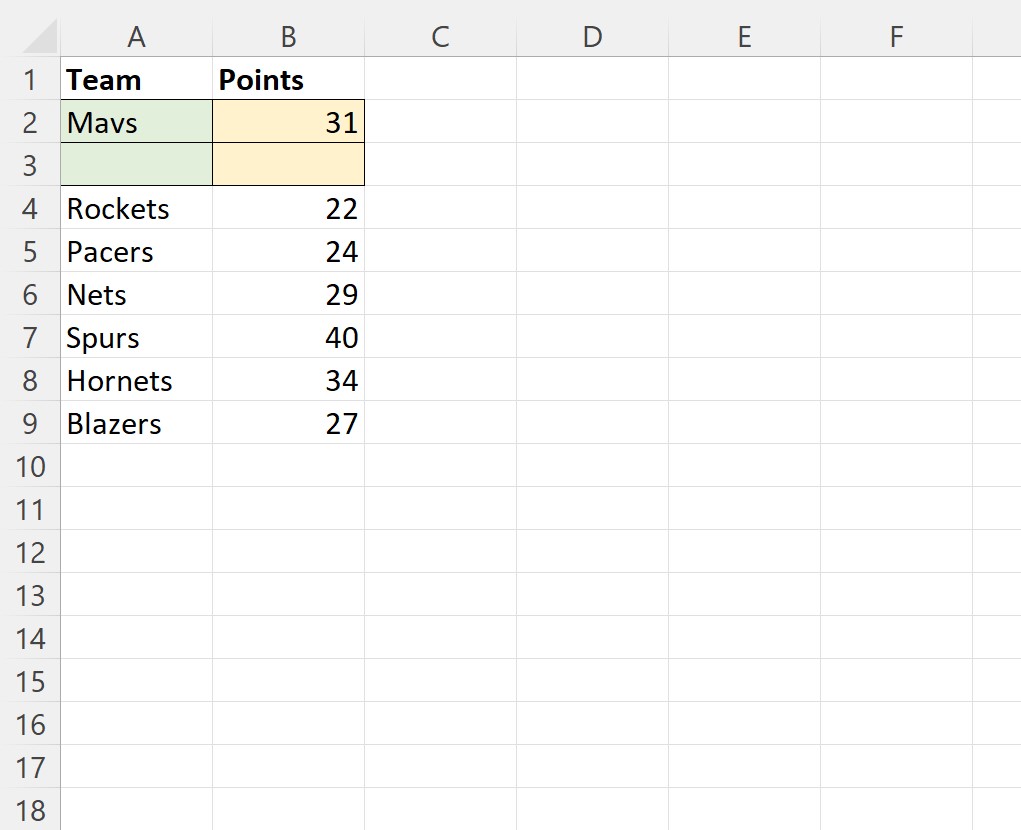
Task: Click the Select All triangle above row numbers
Action: coord(31,36)
